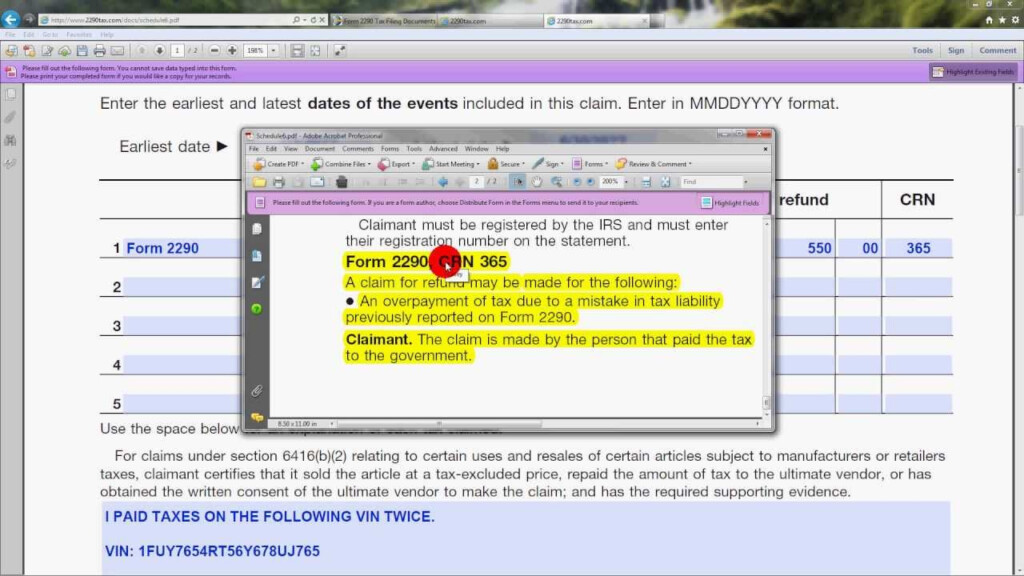Open zoom percentage dropdown in browser PDF toolbar

(x=274, y=50)
